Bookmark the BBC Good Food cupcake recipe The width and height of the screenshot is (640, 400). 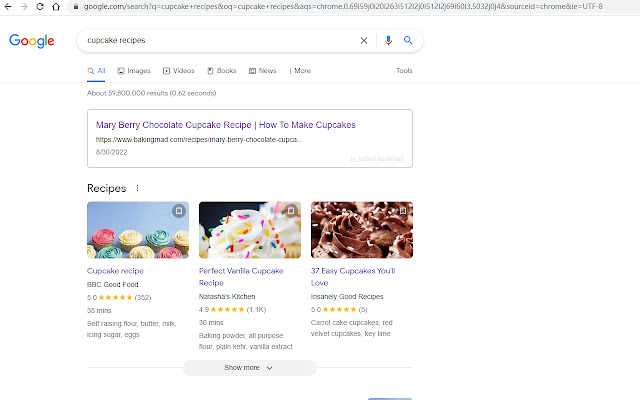(x=178, y=211)
